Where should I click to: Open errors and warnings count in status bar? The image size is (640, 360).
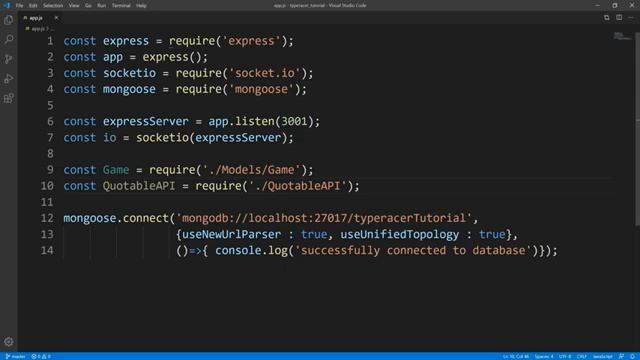41,356
